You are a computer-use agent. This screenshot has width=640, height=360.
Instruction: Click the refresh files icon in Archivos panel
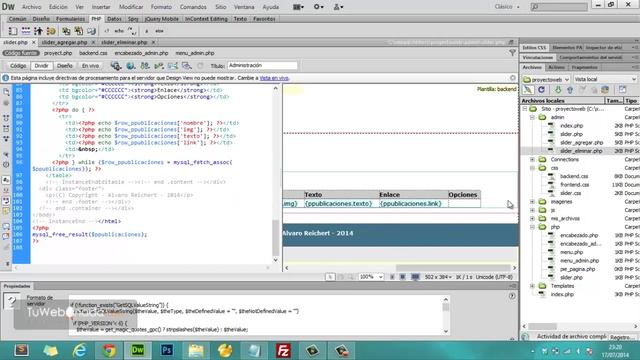541,90
